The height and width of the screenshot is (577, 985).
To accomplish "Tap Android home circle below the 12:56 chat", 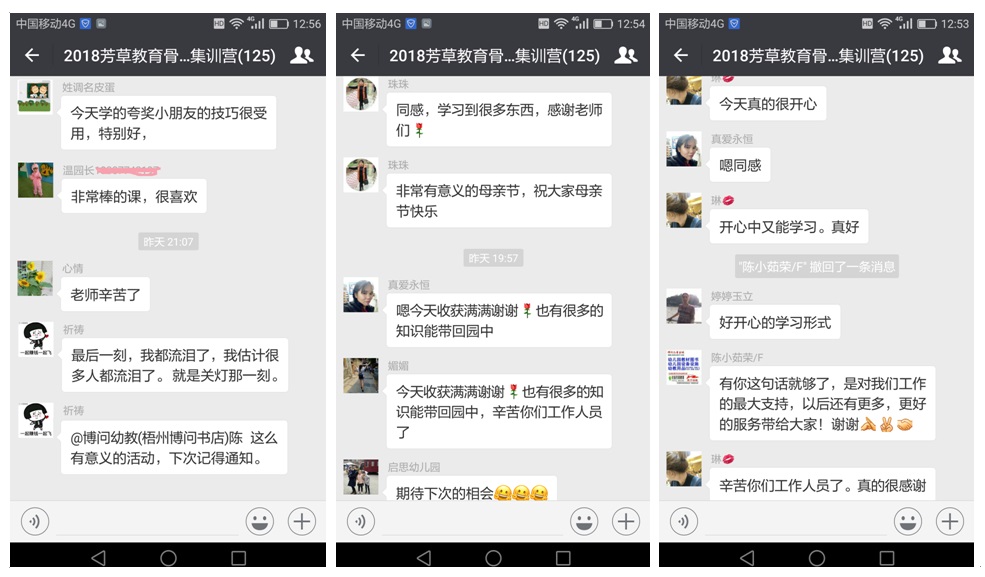I will 168,558.
